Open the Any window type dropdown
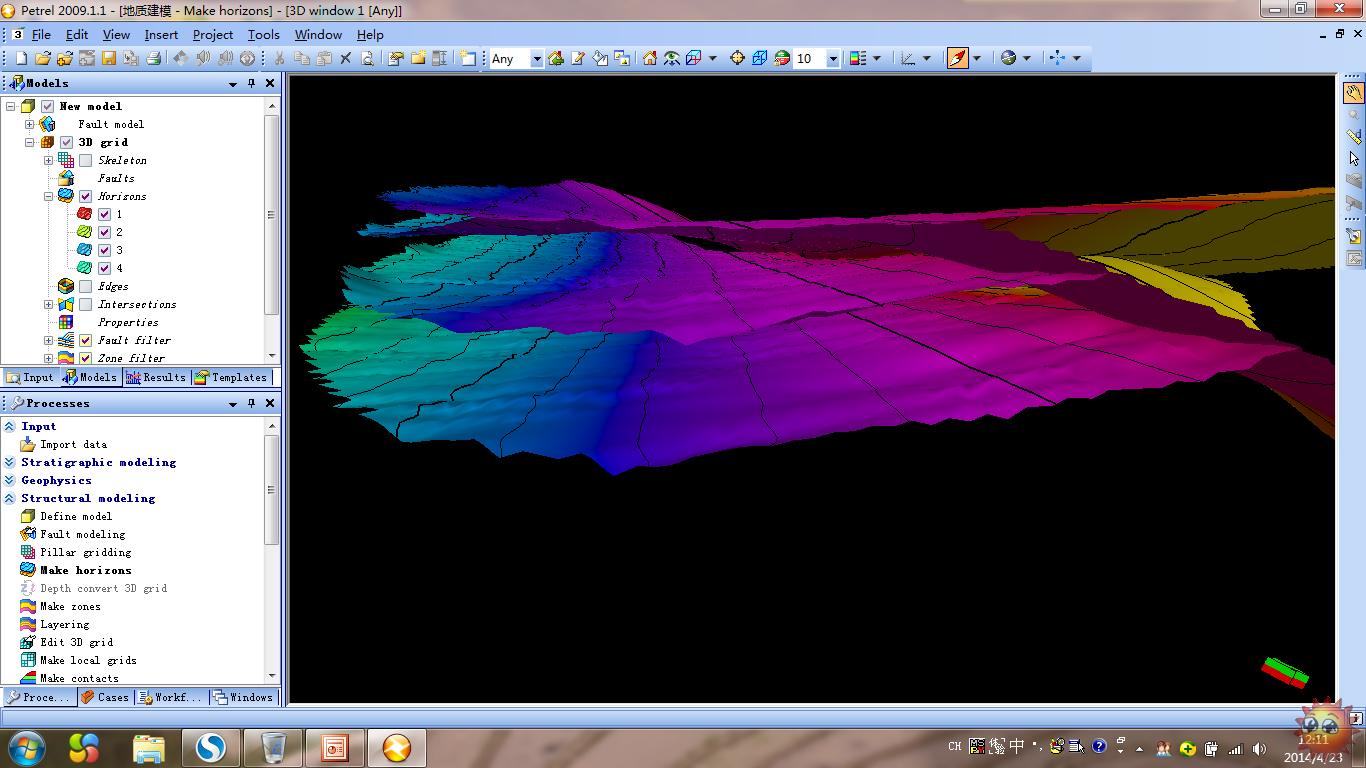This screenshot has height=768, width=1366. coord(536,59)
